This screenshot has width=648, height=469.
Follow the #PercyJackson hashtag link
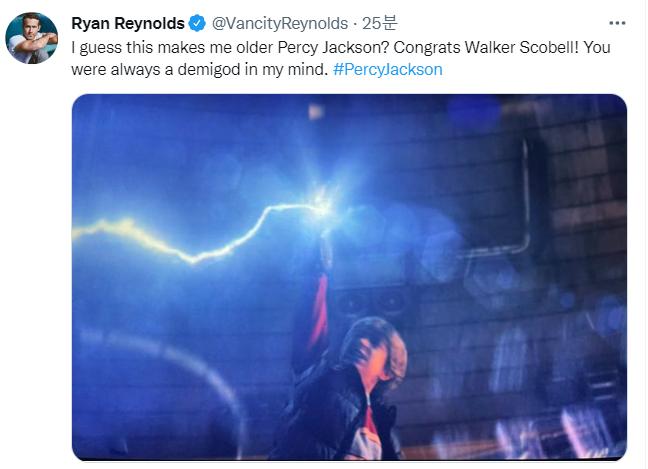click(x=388, y=69)
